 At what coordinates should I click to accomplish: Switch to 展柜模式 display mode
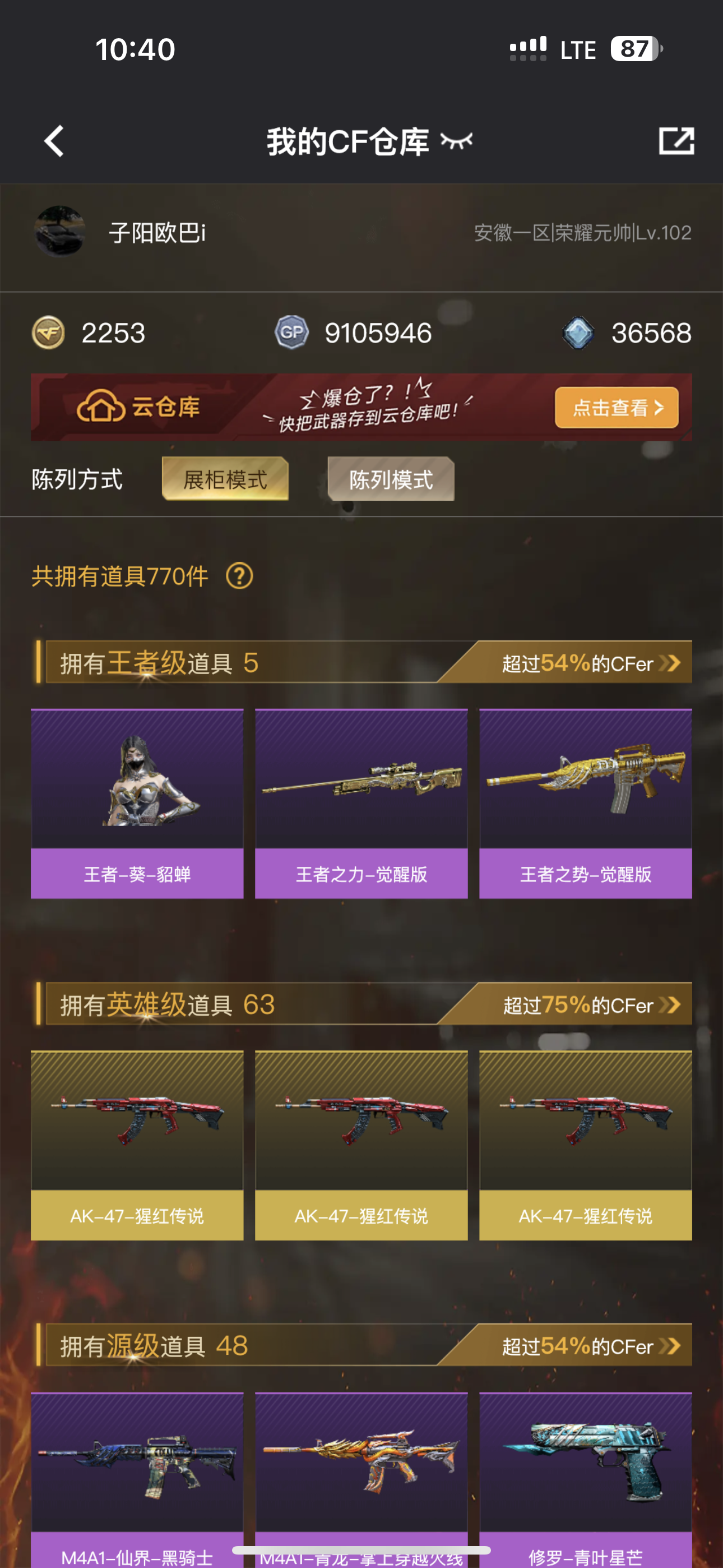tap(225, 479)
